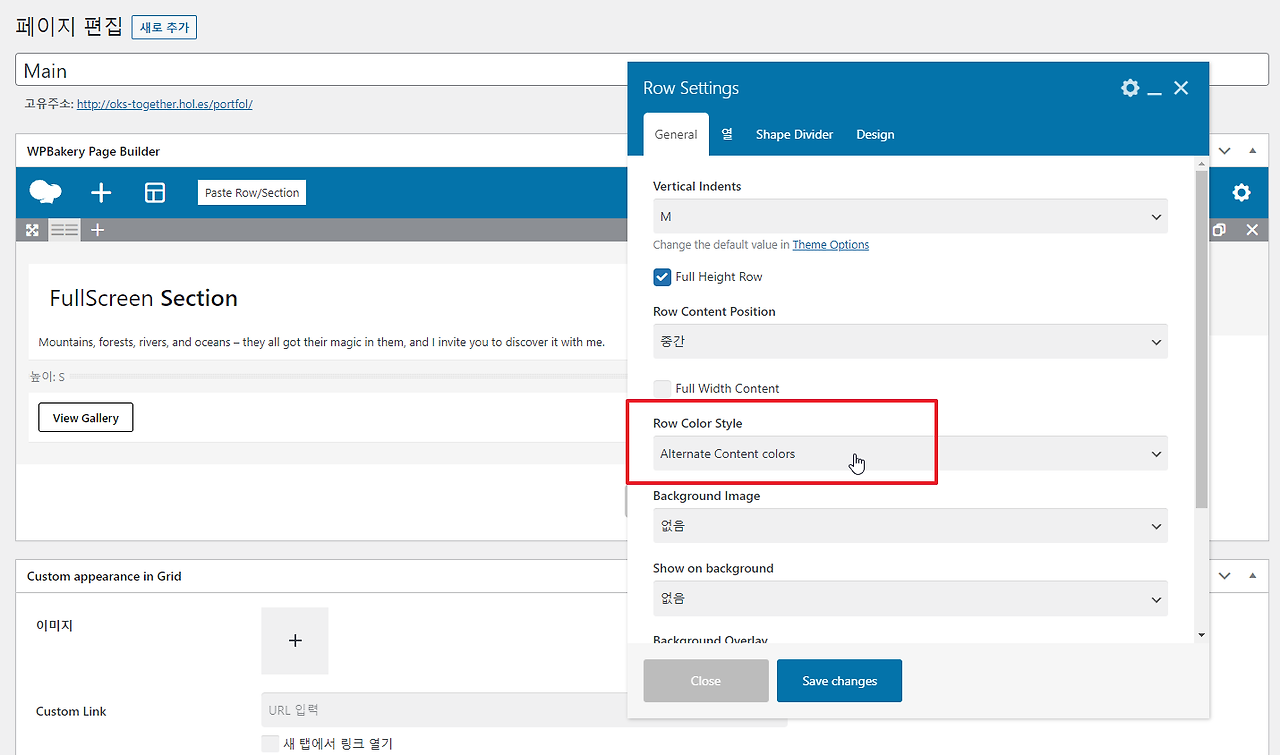Collapse the Custom appearance in Grid panel triangle

pos(1252,576)
